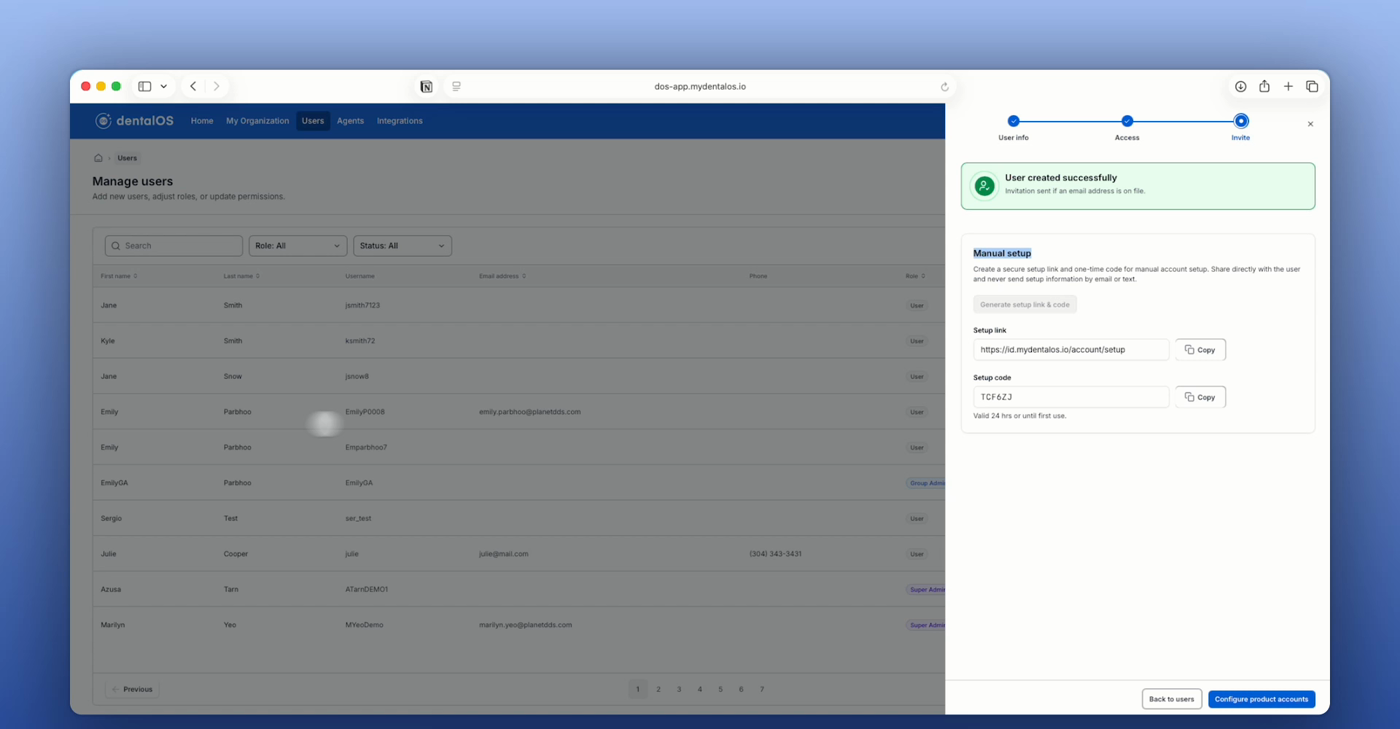Open the Status: All filter dropdown

coord(402,246)
